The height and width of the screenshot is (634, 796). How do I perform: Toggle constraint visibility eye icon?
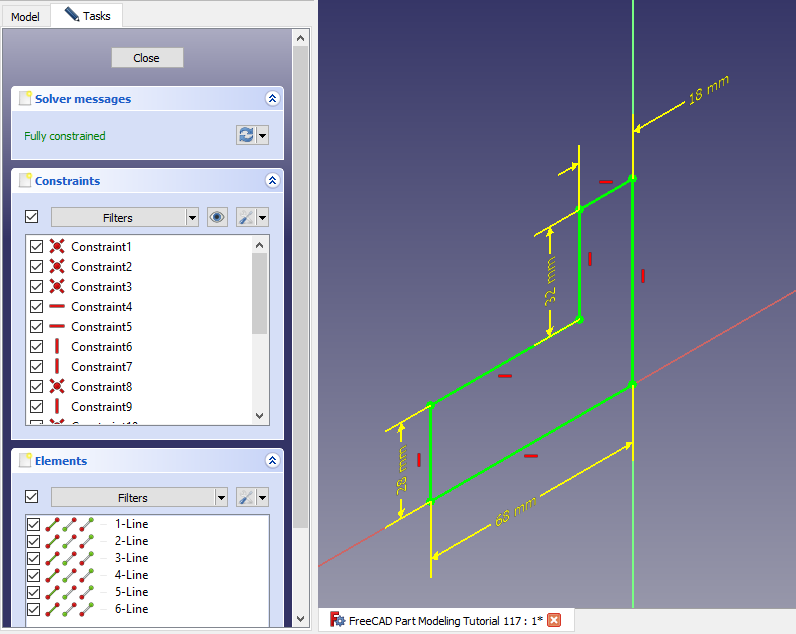point(217,217)
